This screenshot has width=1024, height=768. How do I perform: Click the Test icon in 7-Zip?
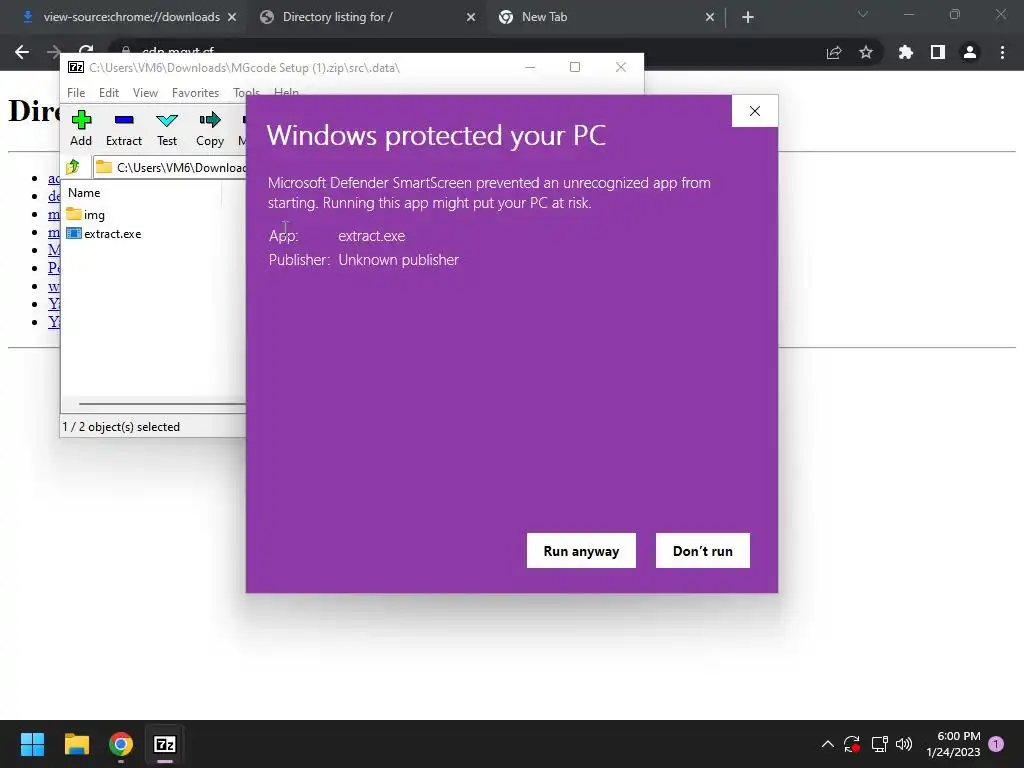[167, 129]
